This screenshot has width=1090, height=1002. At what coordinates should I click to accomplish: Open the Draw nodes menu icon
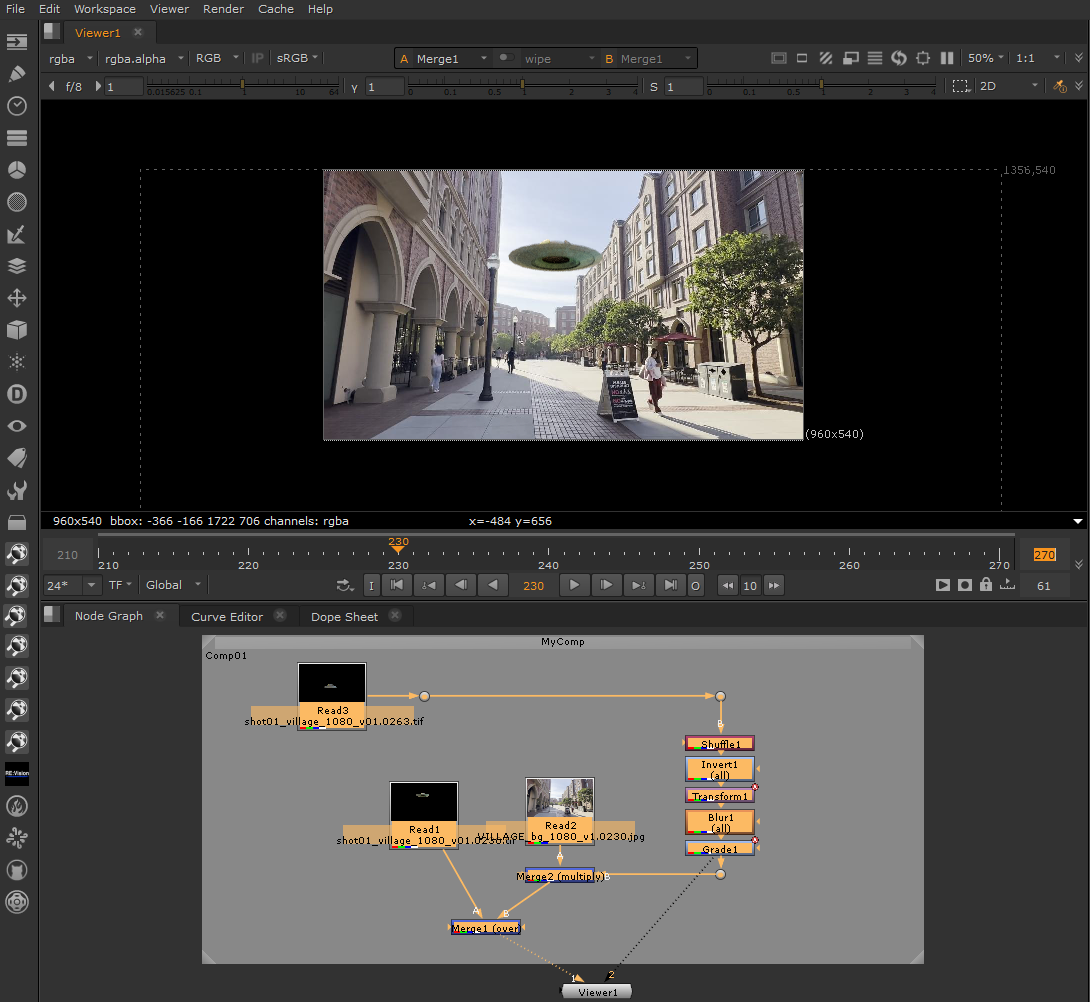[17, 74]
